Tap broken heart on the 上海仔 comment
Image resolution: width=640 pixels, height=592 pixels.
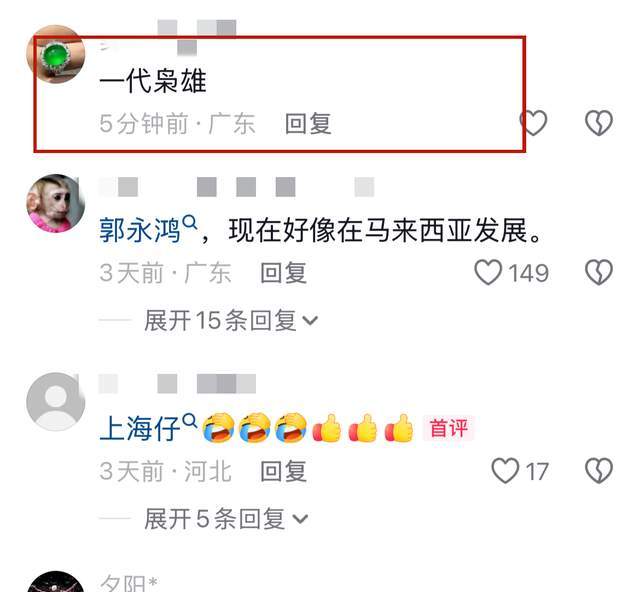[x=599, y=471]
